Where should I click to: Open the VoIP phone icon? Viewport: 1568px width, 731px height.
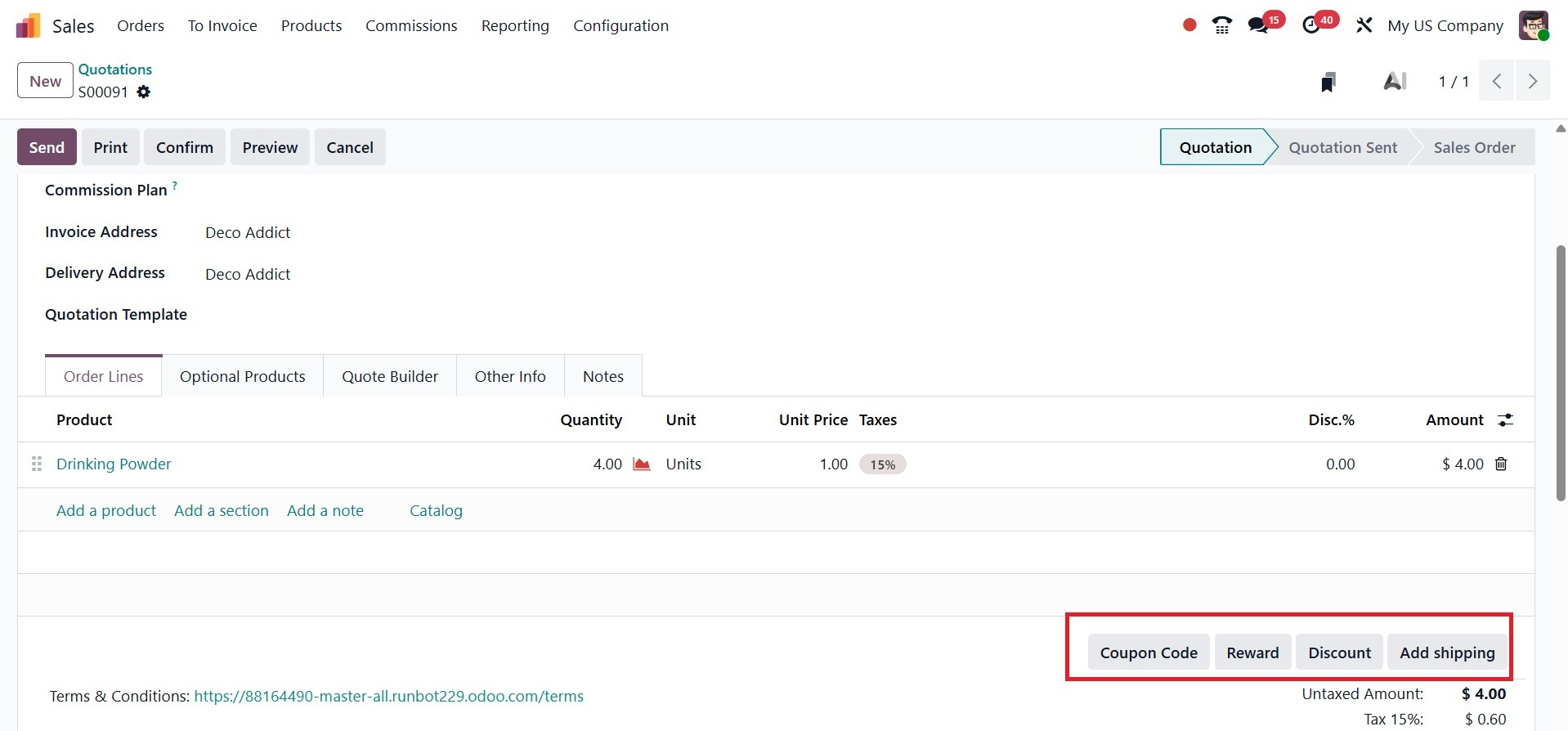(1221, 26)
